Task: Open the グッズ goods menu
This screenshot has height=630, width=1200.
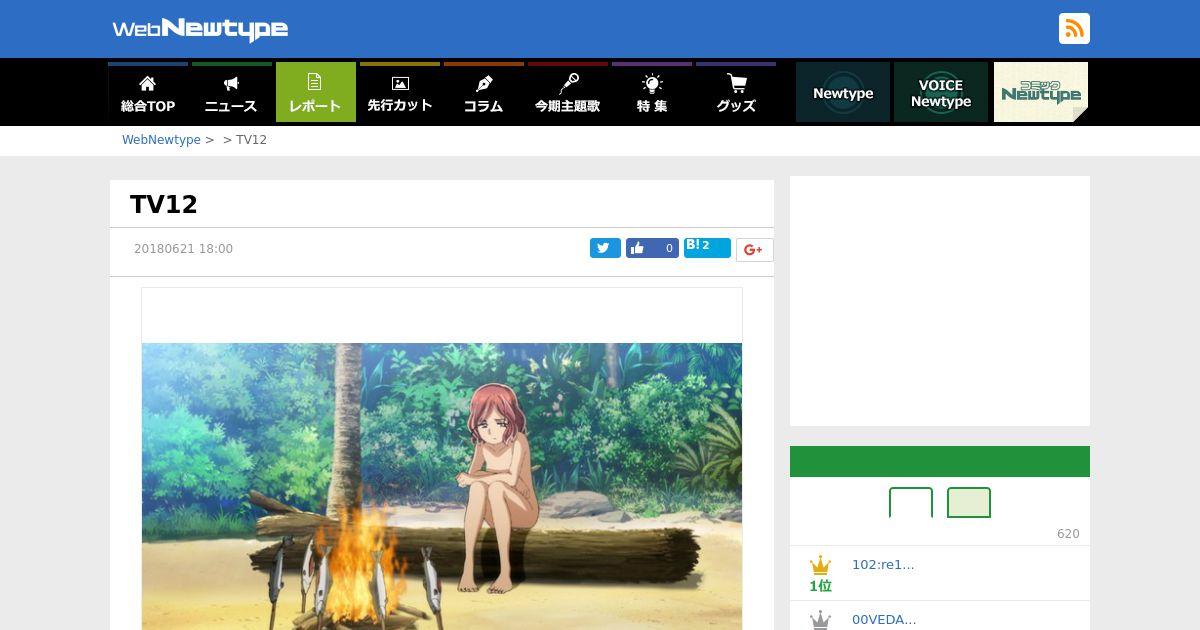Action: coord(736,92)
